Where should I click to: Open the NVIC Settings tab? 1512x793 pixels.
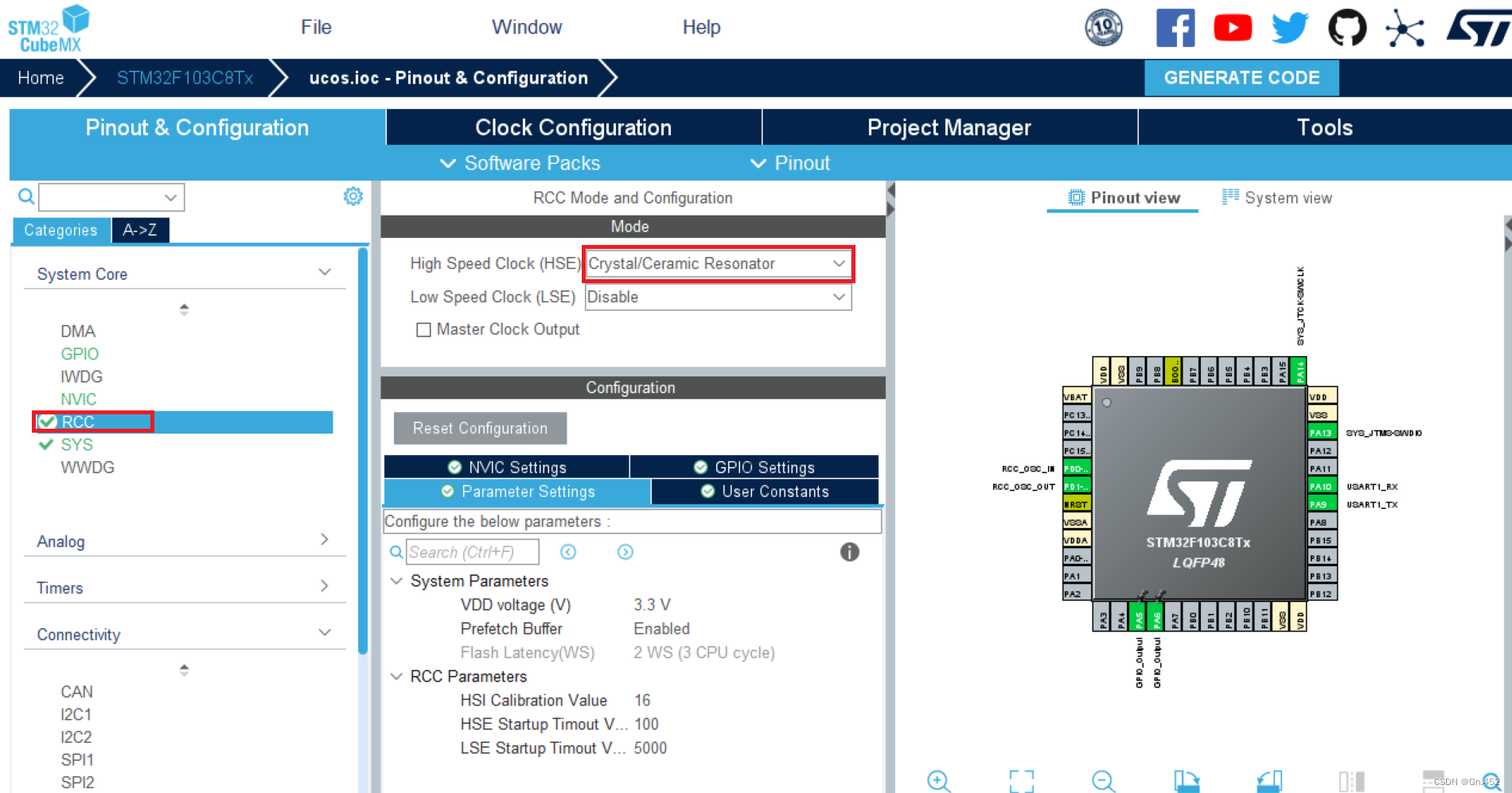coord(507,467)
